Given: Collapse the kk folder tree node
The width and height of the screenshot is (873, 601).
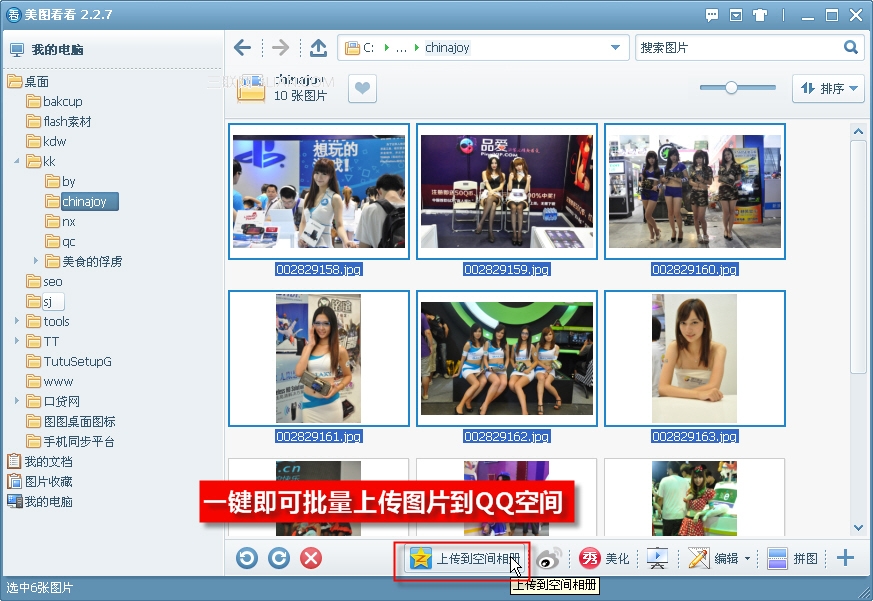Looking at the screenshot, I should (17, 162).
